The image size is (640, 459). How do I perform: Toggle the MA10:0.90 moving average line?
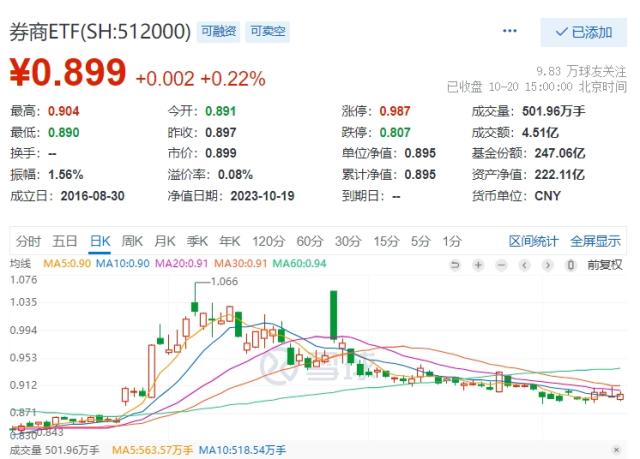point(122,264)
